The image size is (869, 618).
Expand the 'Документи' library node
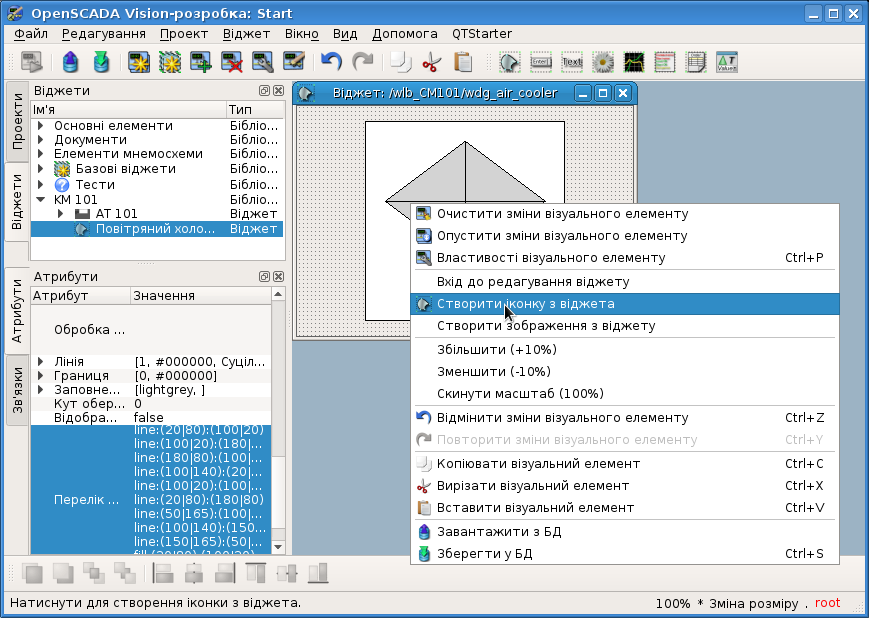click(x=40, y=140)
